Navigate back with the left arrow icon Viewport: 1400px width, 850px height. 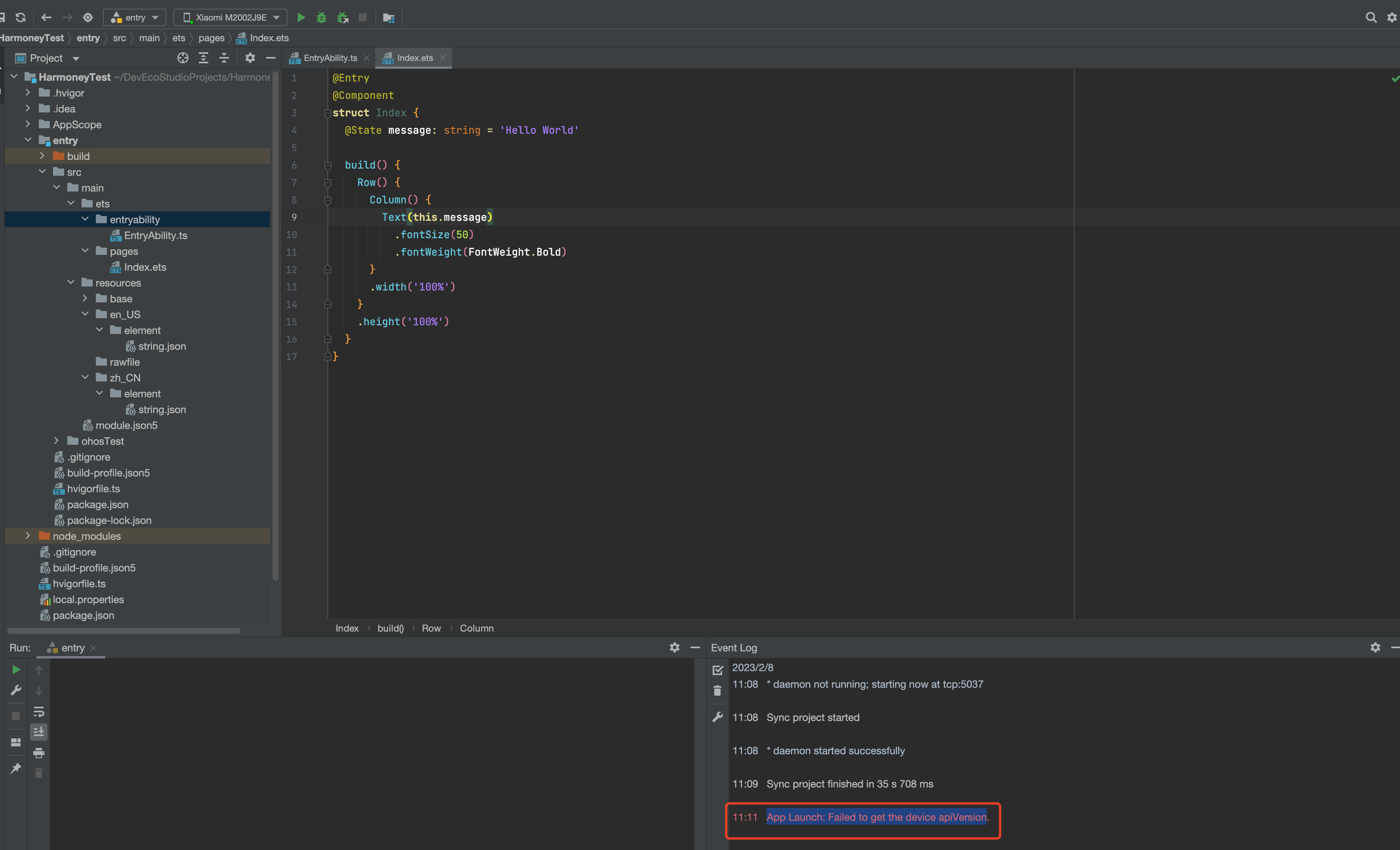point(47,17)
